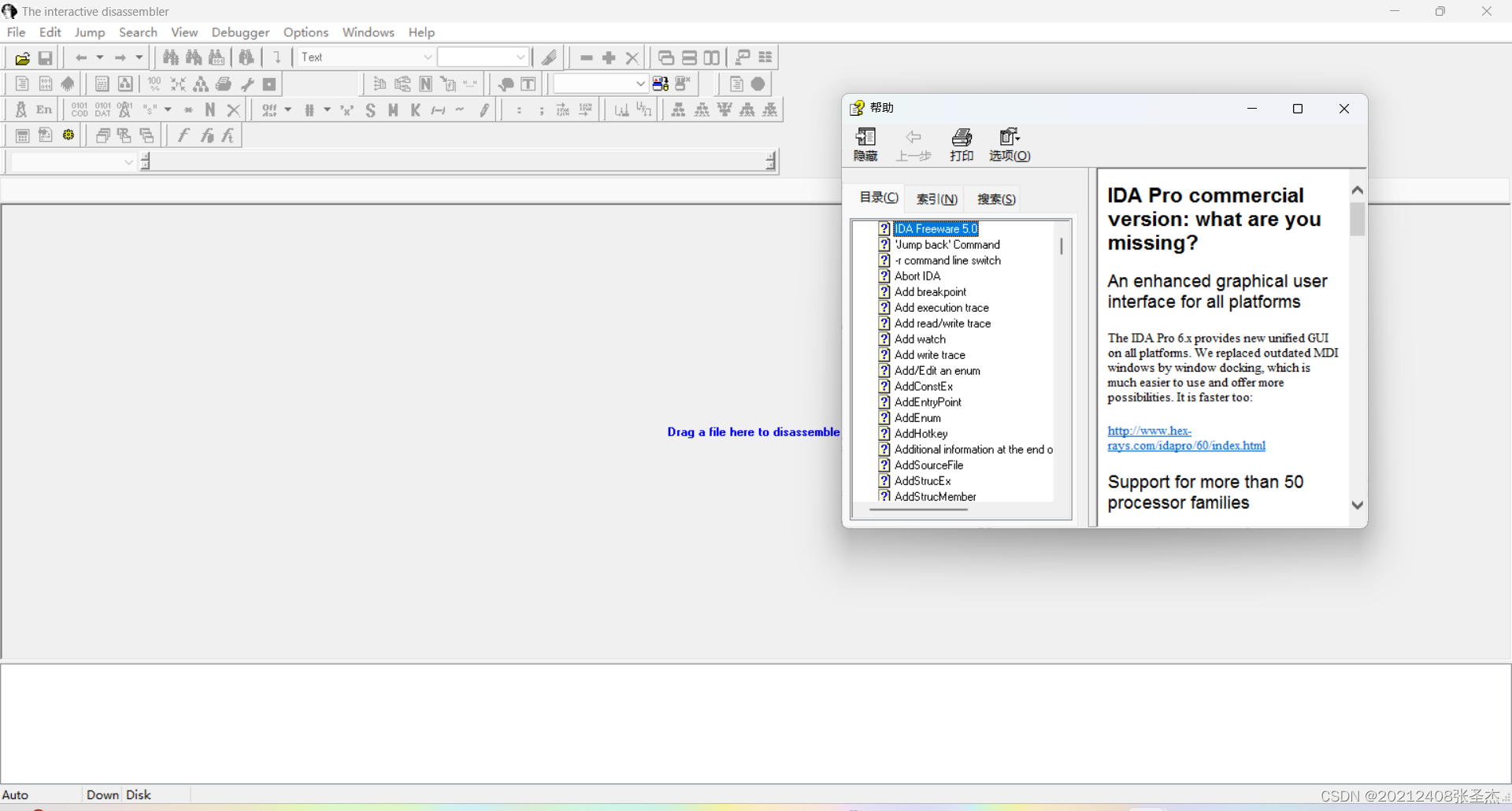Click the first italic f function icon

point(183,135)
